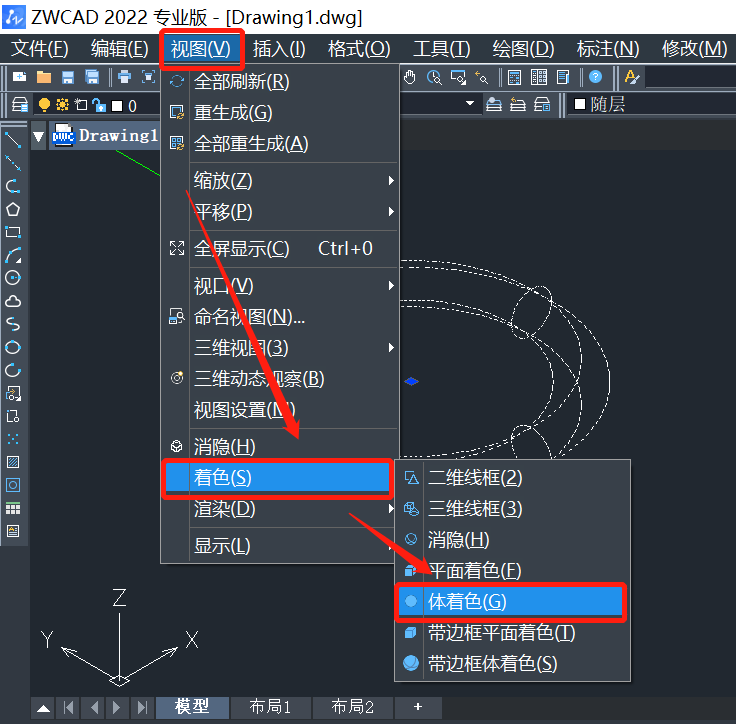Select the Elliptical Arc tool
This screenshot has height=724, width=736.
[x=13, y=370]
